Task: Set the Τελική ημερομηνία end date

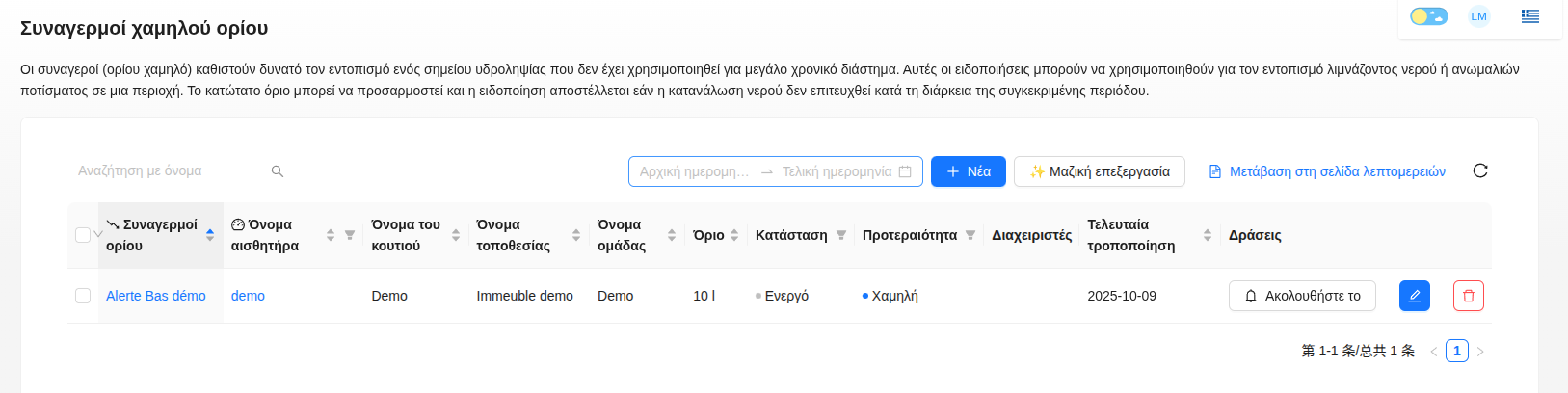Action: [837, 171]
